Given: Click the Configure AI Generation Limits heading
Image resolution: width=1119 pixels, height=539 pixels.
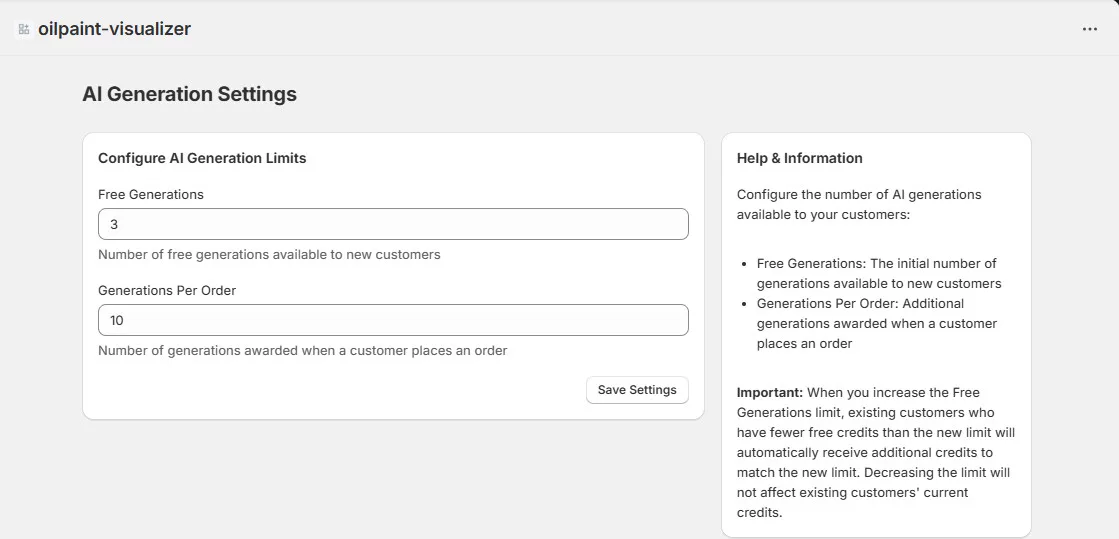Looking at the screenshot, I should [x=202, y=158].
